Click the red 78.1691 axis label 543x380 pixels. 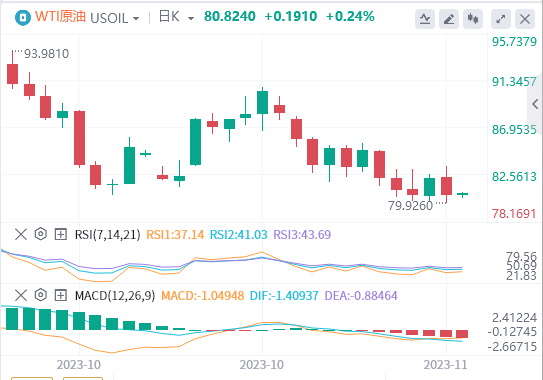click(x=514, y=214)
